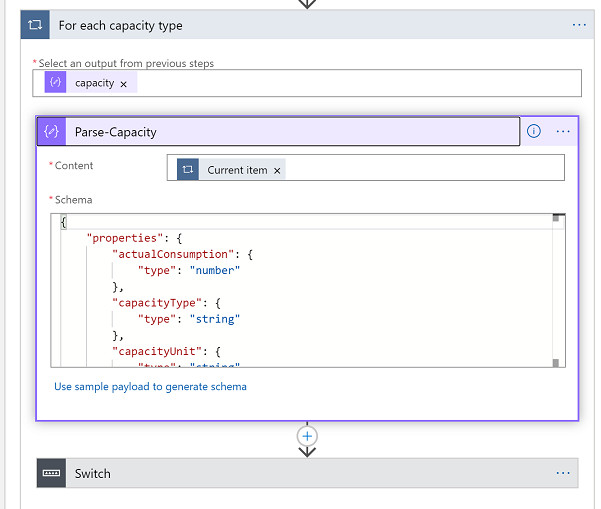Open the For each capacity type ellipsis menu

pos(579,25)
